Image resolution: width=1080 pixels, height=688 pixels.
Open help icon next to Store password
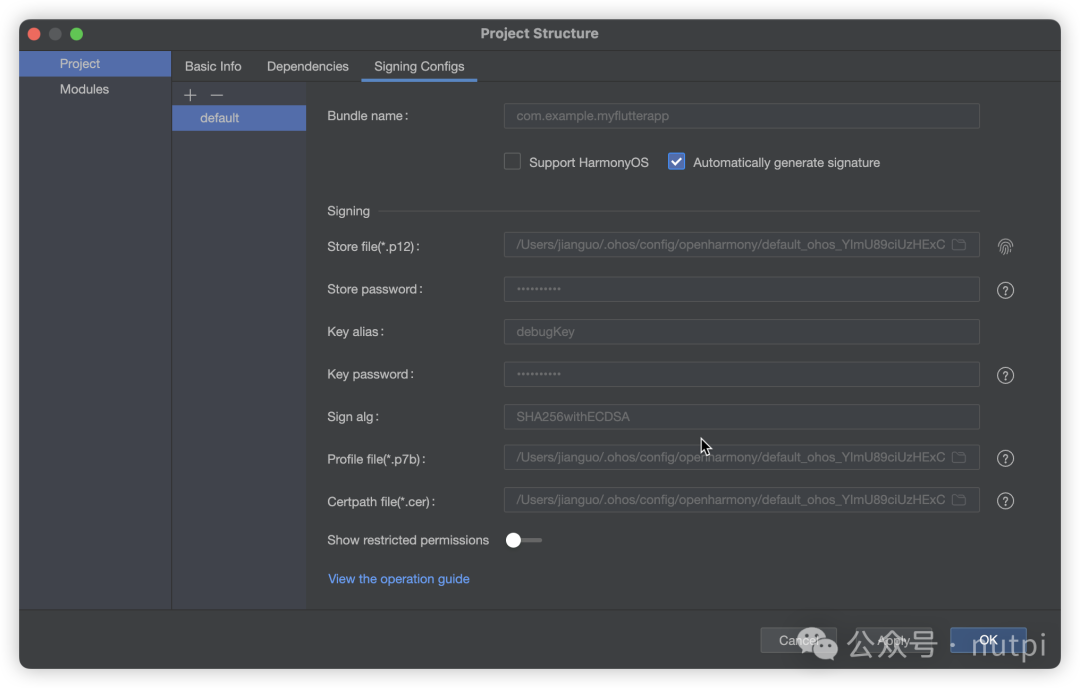1005,291
